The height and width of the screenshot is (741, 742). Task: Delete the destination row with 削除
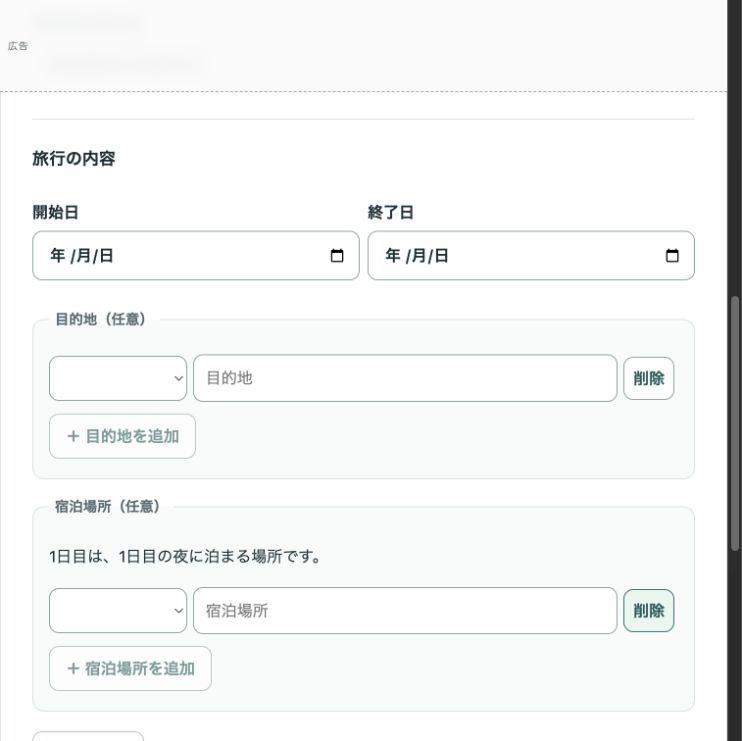[x=648, y=378]
